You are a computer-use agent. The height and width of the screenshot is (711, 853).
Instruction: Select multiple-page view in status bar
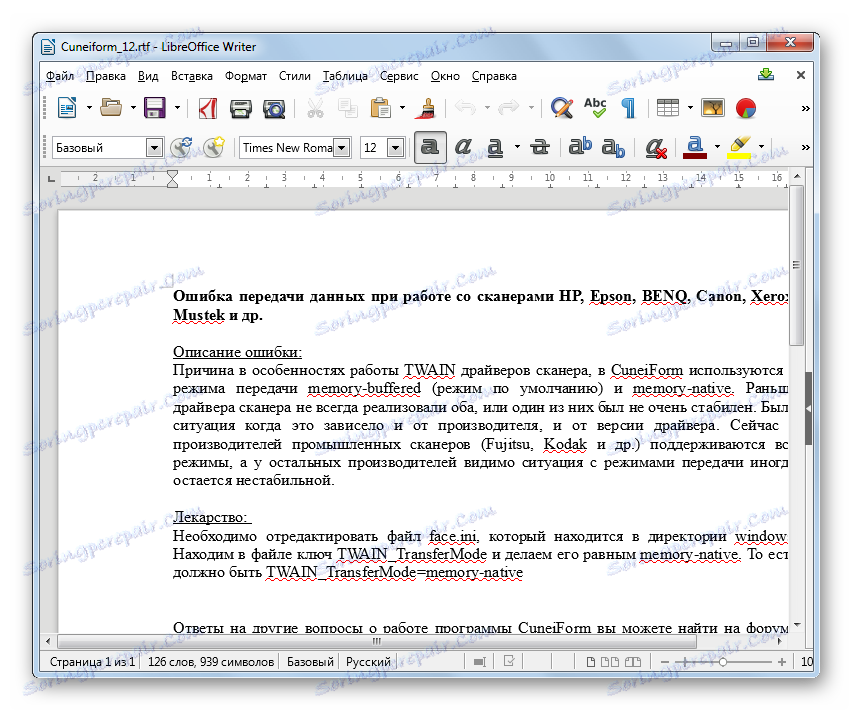click(610, 661)
